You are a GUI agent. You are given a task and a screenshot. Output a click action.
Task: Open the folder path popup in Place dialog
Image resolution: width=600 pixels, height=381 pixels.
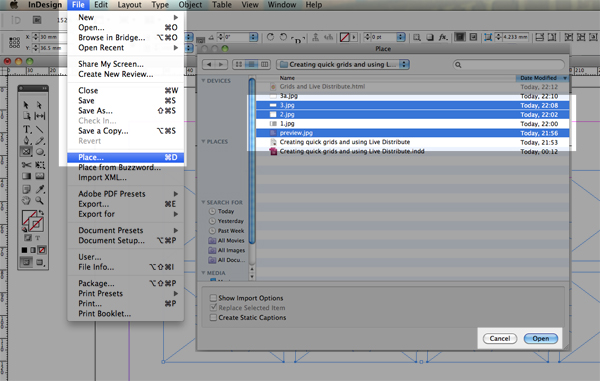pyautogui.click(x=343, y=64)
